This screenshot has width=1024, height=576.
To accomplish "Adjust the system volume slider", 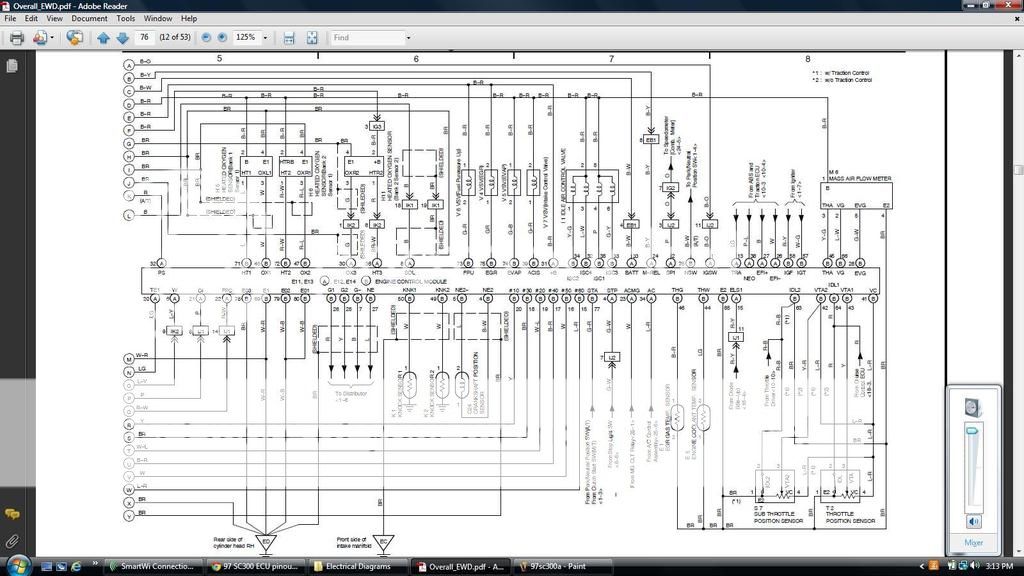I will [x=972, y=430].
